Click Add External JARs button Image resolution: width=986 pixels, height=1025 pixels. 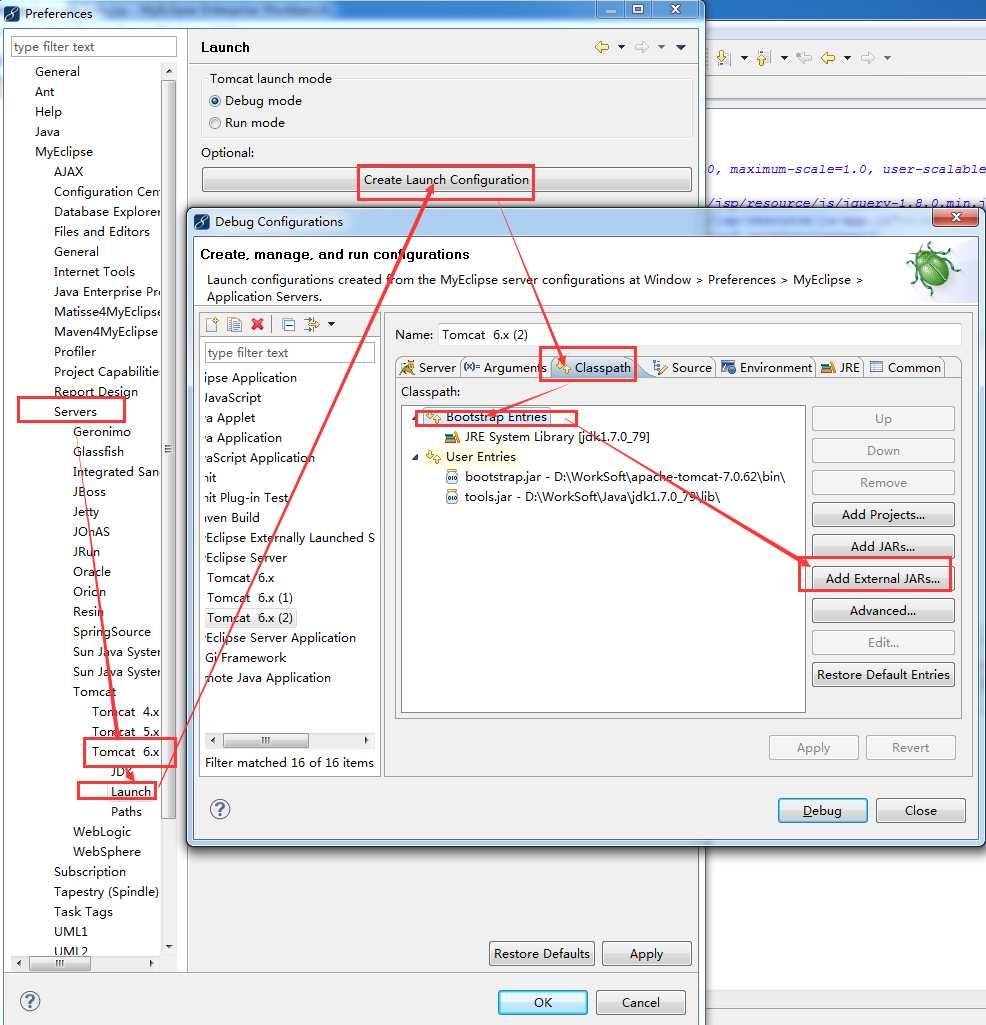pyautogui.click(x=883, y=579)
